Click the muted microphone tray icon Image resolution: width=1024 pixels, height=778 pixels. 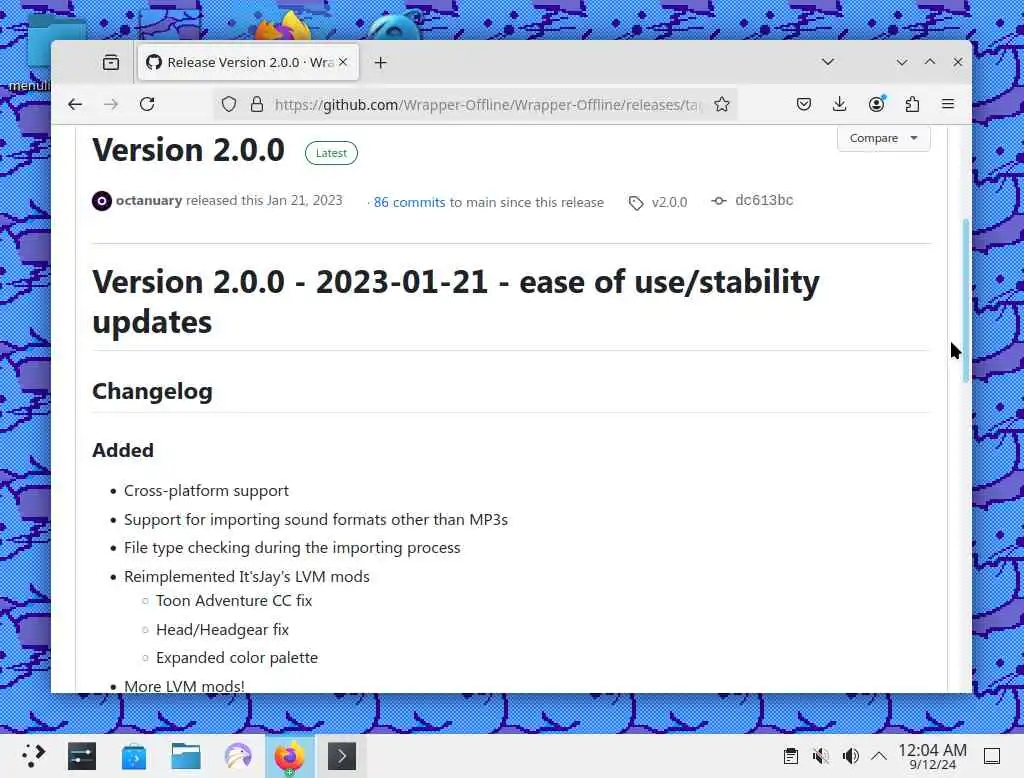tap(820, 756)
